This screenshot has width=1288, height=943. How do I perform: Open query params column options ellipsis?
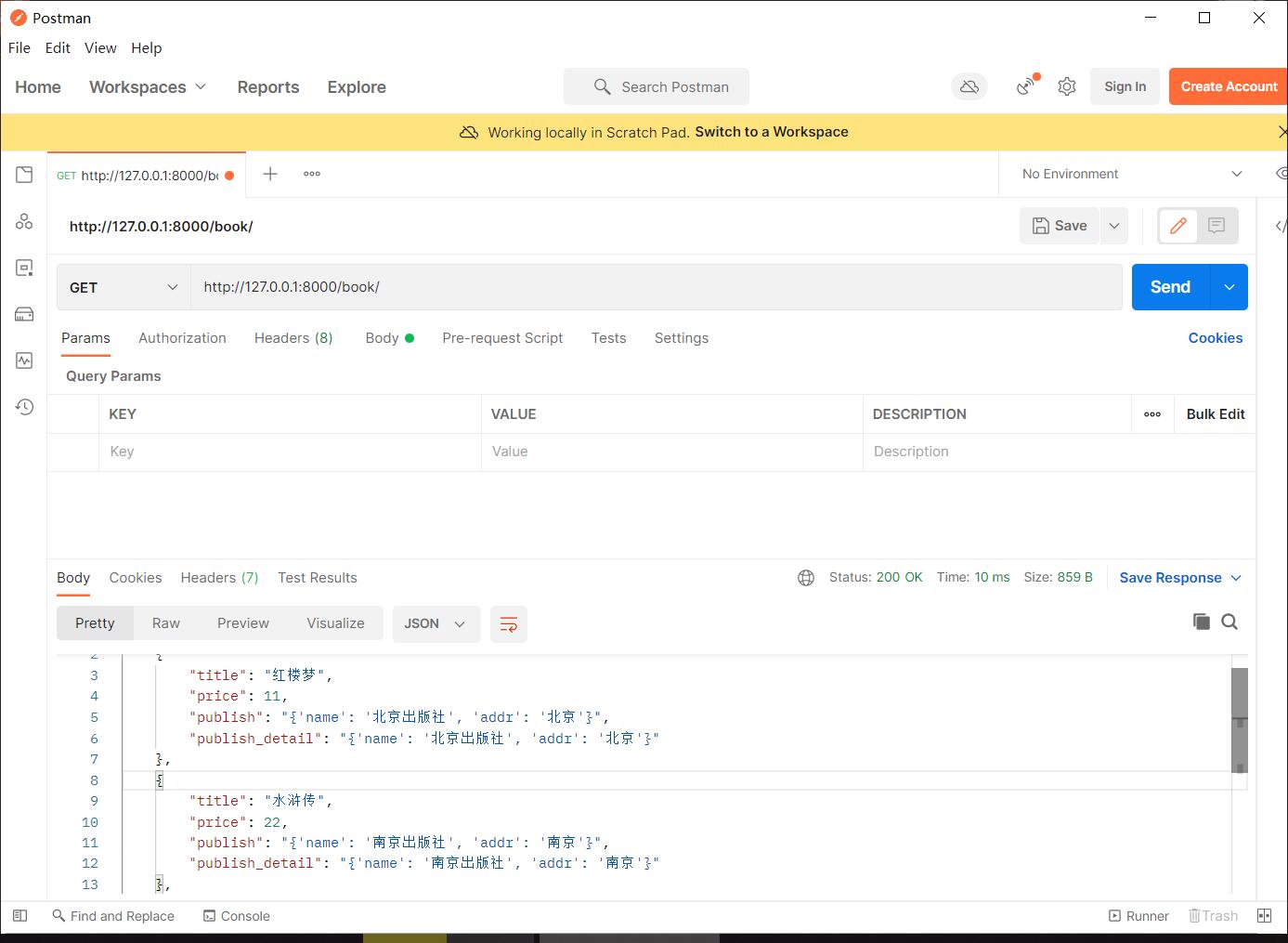click(x=1152, y=414)
